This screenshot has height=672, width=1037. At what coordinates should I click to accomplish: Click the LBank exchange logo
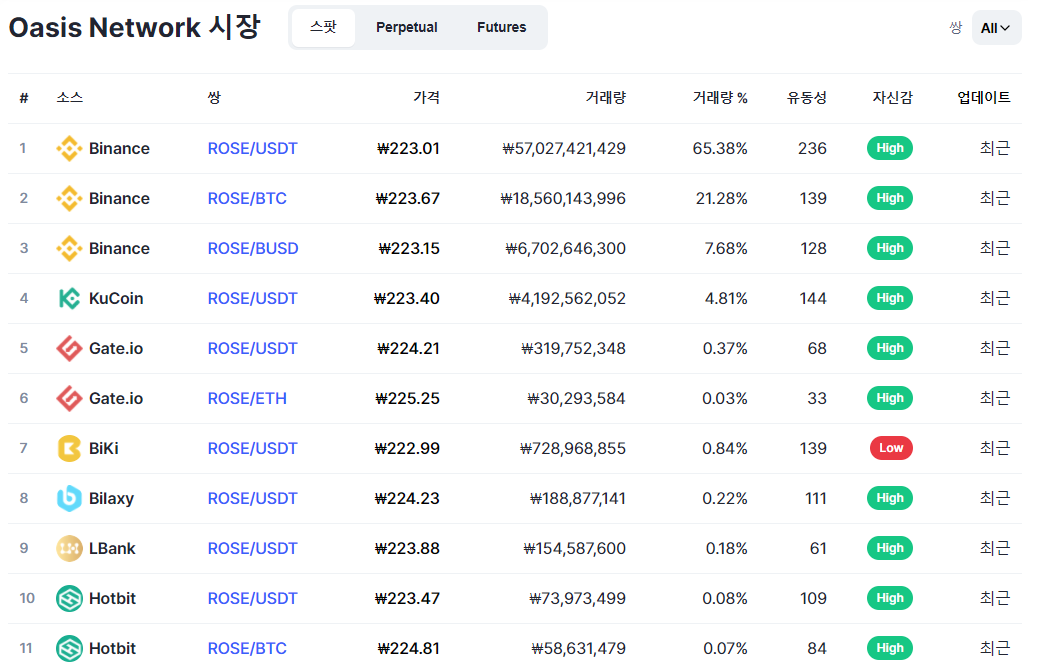pyautogui.click(x=69, y=548)
